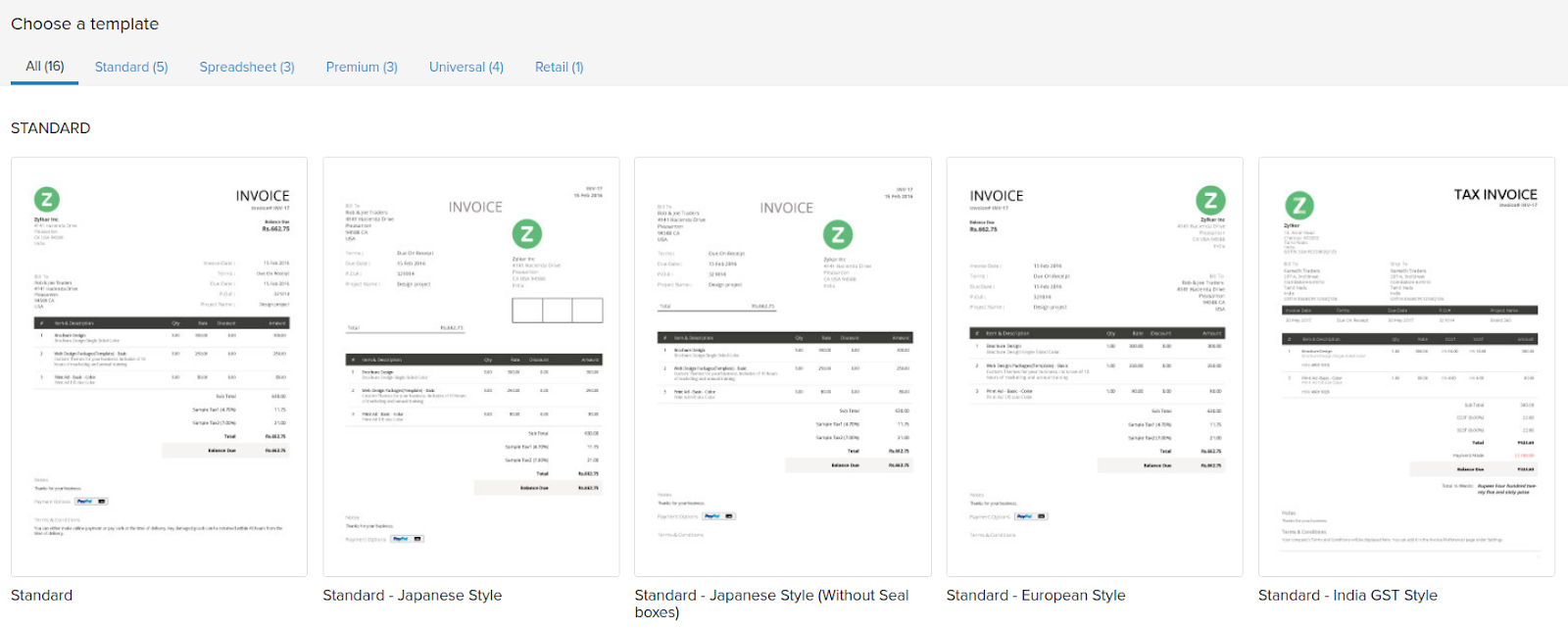The image size is (1568, 629).
Task: Click the green Z logo in Standard template
Action: (x=46, y=199)
